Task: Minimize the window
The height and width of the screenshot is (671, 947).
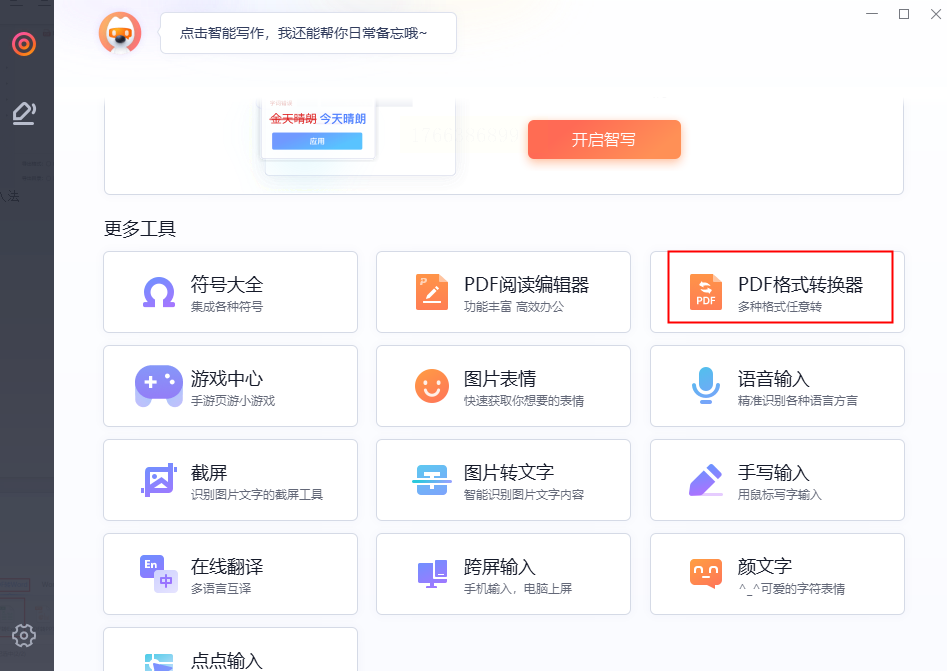Action: point(872,14)
